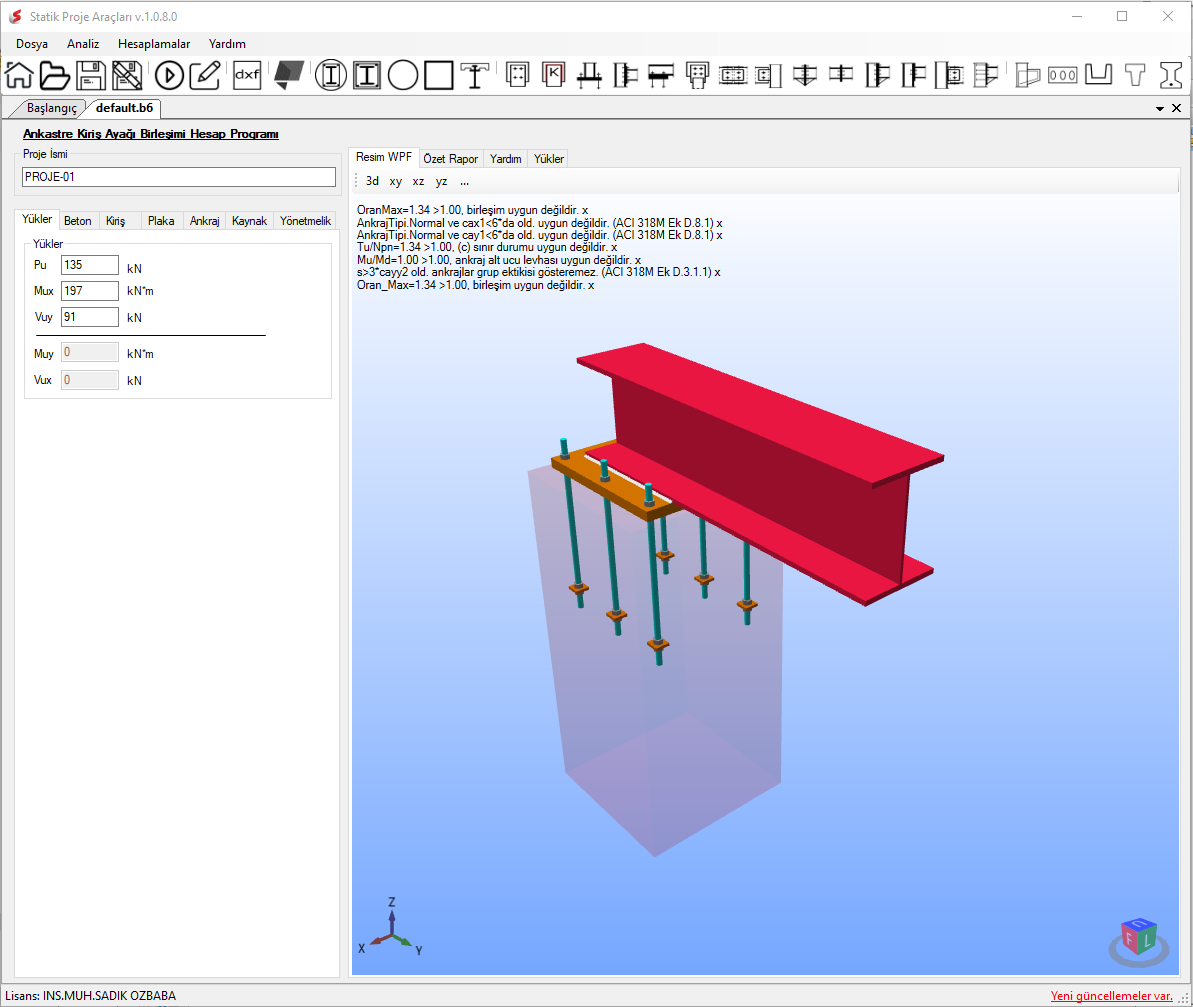Open the Özet Rapor tab
This screenshot has height=1007, width=1193.
[x=450, y=159]
